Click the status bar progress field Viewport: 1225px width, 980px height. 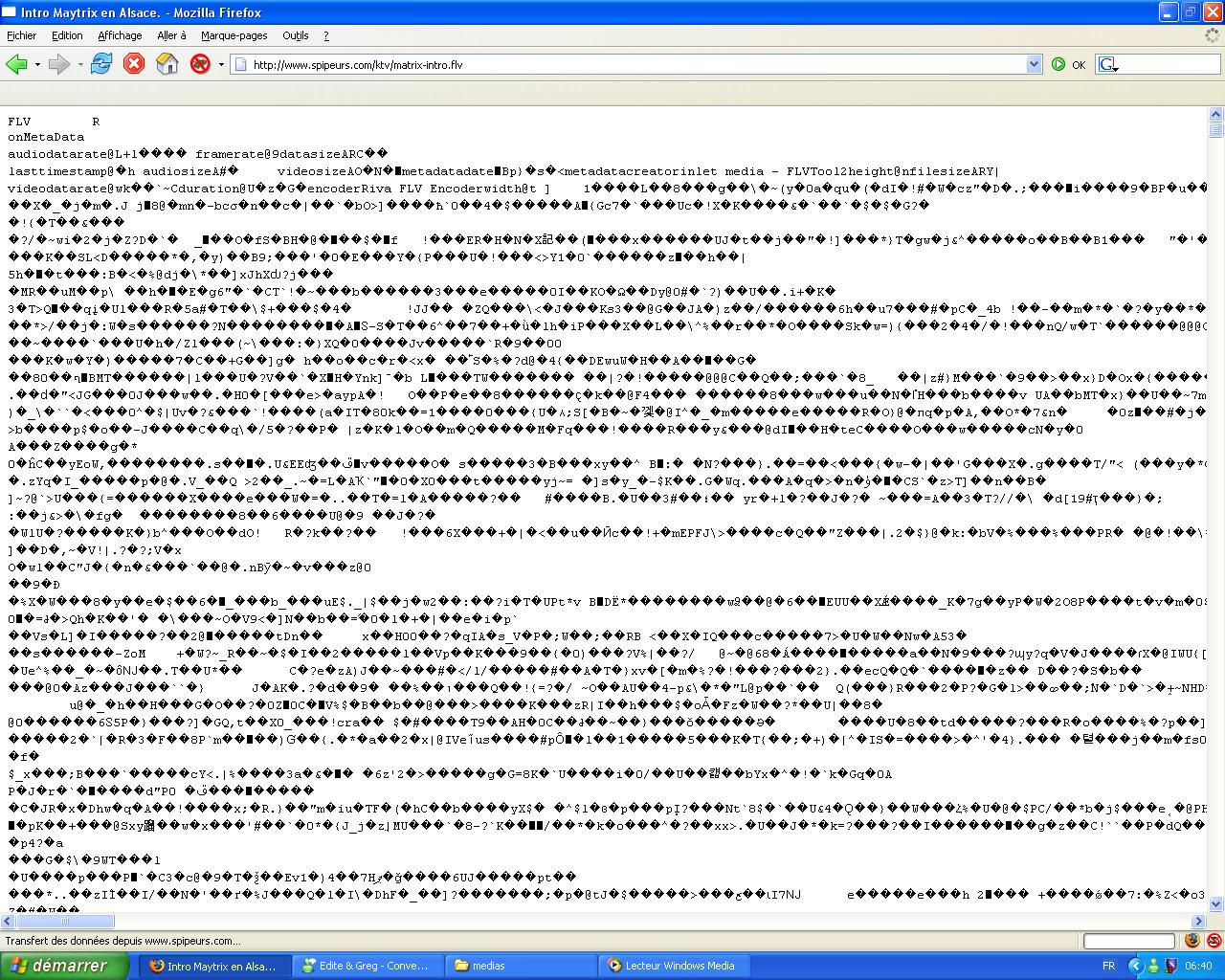[x=1128, y=941]
